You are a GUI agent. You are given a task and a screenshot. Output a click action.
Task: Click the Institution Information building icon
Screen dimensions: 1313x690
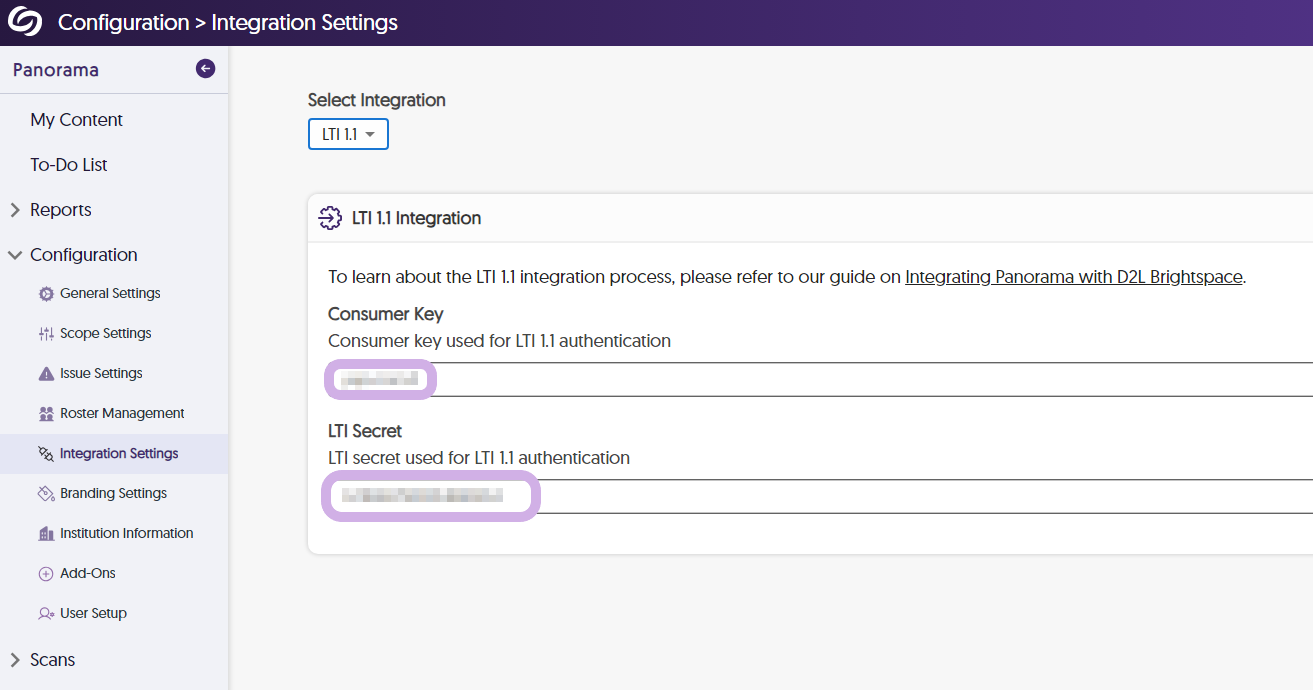point(46,534)
